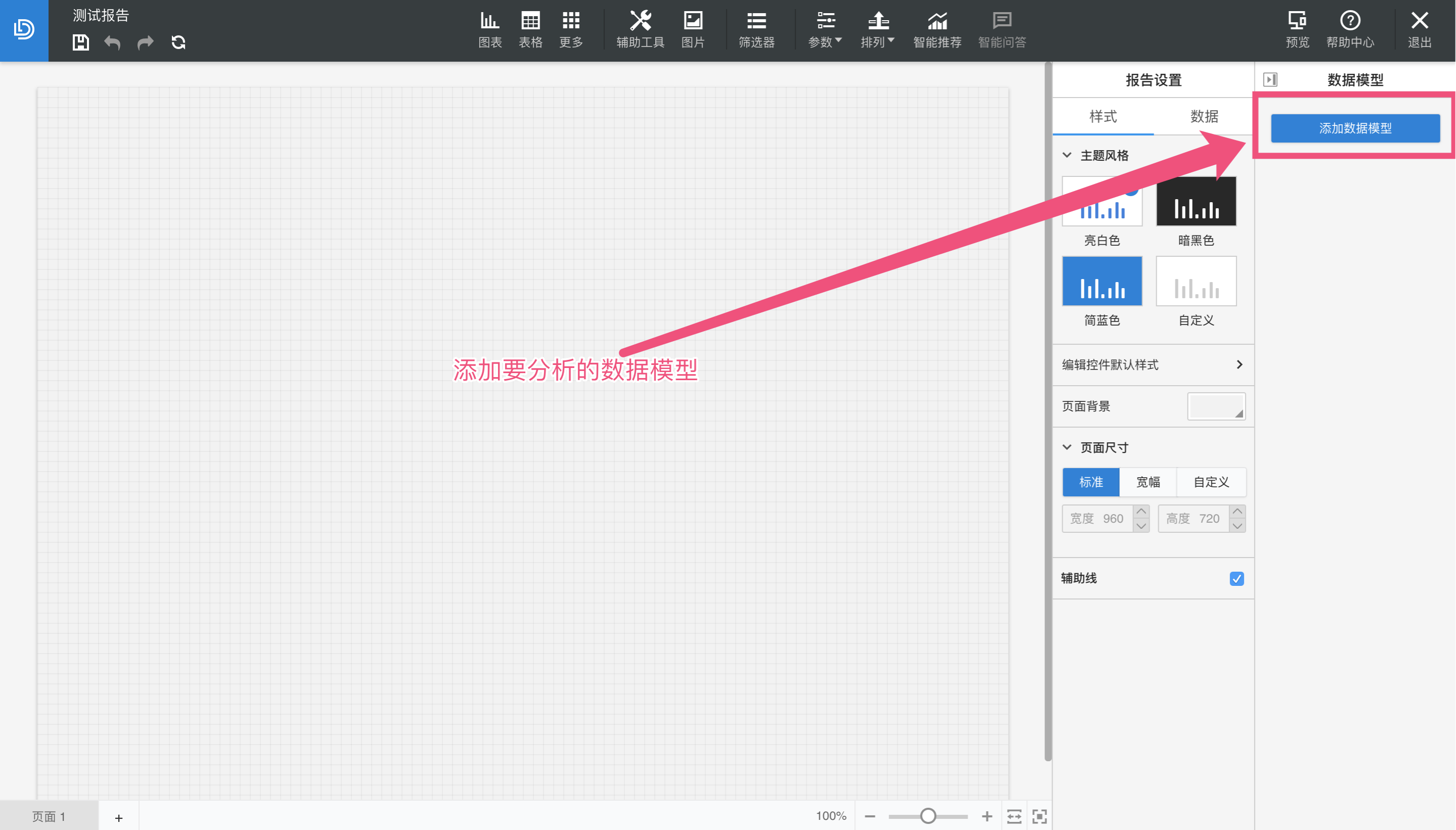Select the 暗黑色 theme
The image size is (1456, 830).
[1196, 201]
